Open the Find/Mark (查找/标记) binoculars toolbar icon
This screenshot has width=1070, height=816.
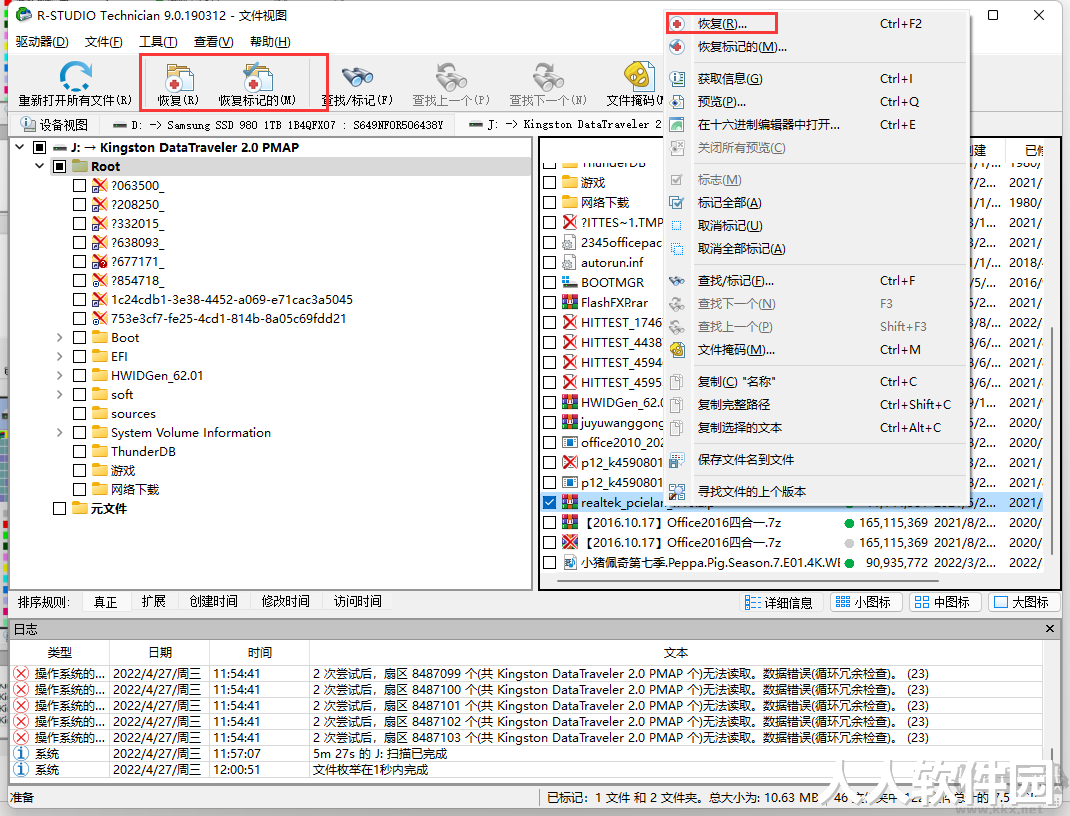point(357,77)
